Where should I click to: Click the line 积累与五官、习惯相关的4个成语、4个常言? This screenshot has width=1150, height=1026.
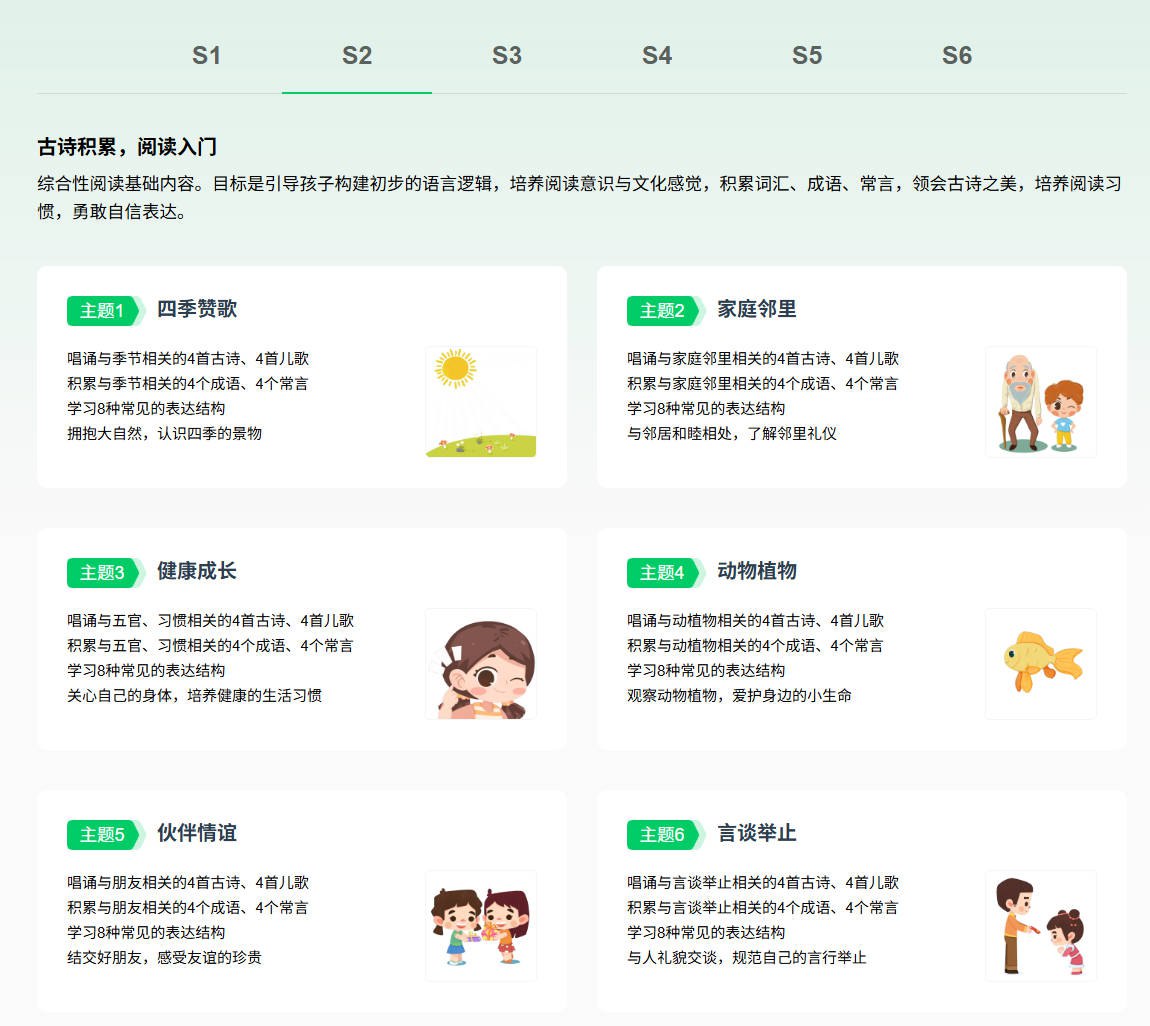(210, 645)
